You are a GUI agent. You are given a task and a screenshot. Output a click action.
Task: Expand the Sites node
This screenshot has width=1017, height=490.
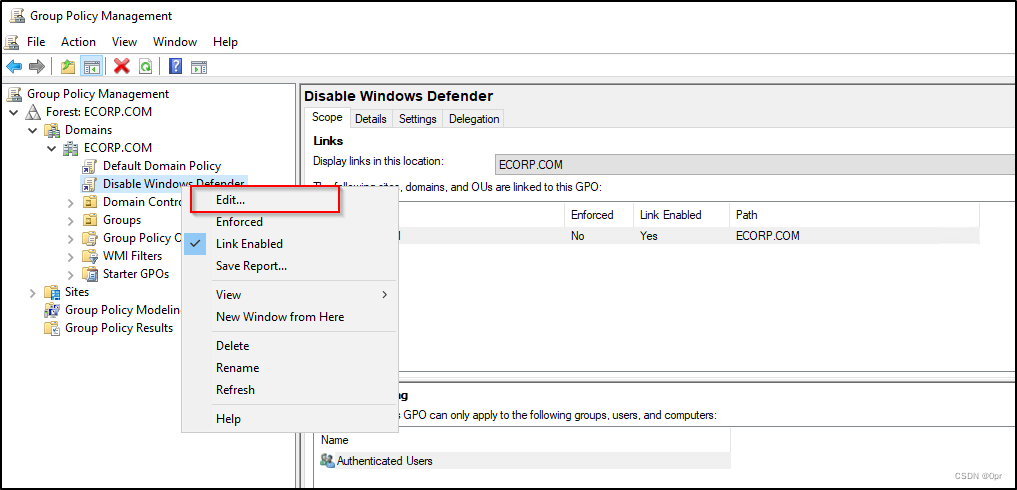click(x=33, y=293)
